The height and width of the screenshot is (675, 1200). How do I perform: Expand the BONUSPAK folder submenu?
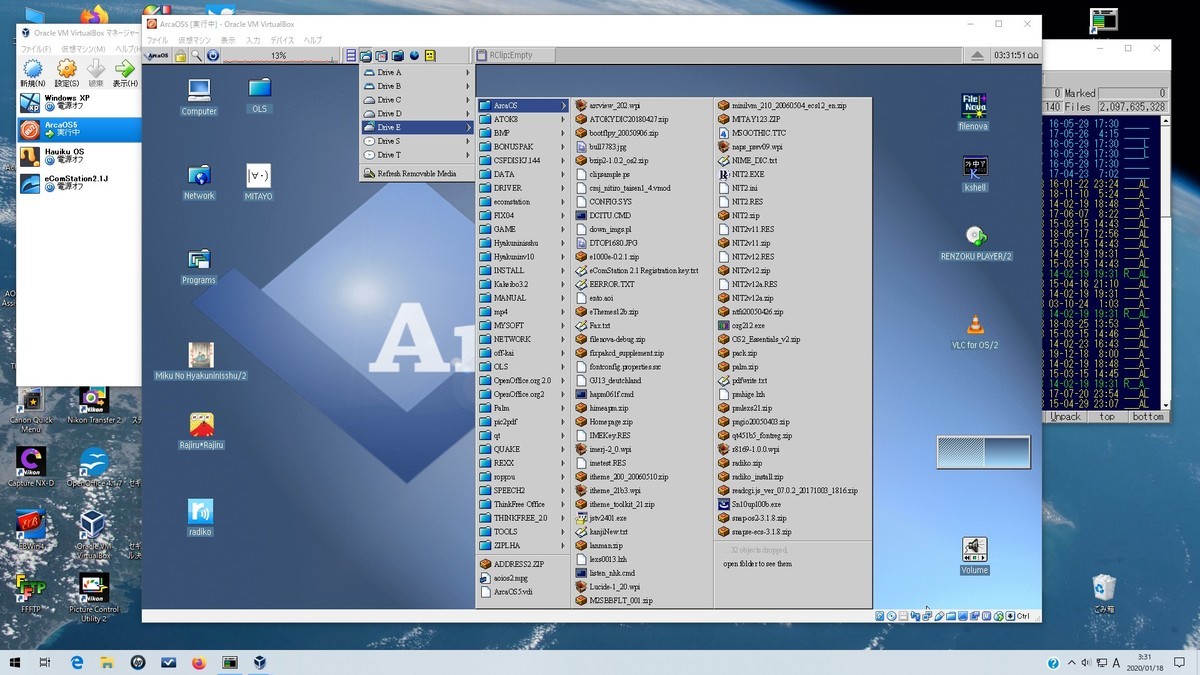pyautogui.click(x=523, y=147)
